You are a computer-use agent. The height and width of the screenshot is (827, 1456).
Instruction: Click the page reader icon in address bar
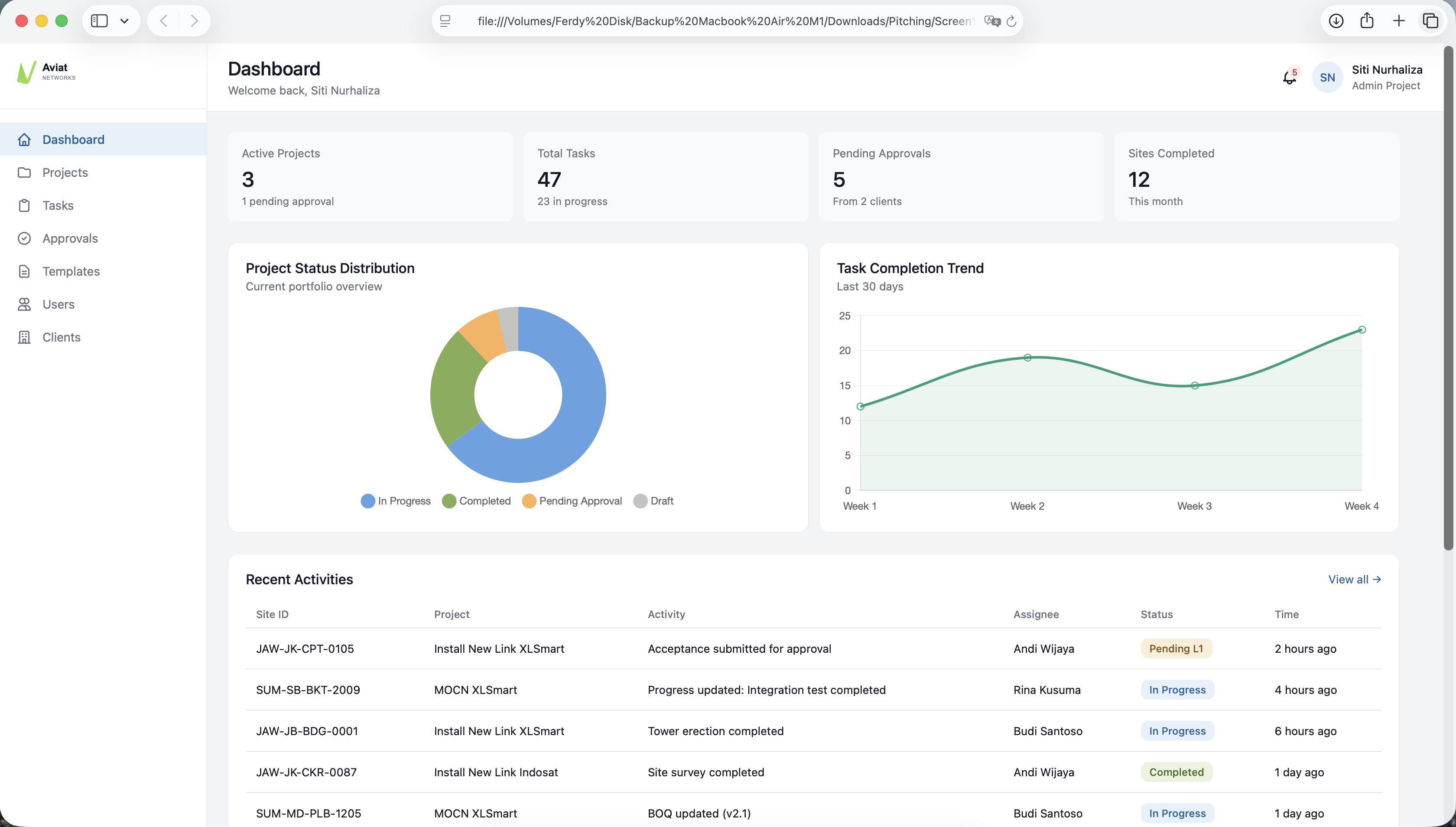(x=445, y=21)
